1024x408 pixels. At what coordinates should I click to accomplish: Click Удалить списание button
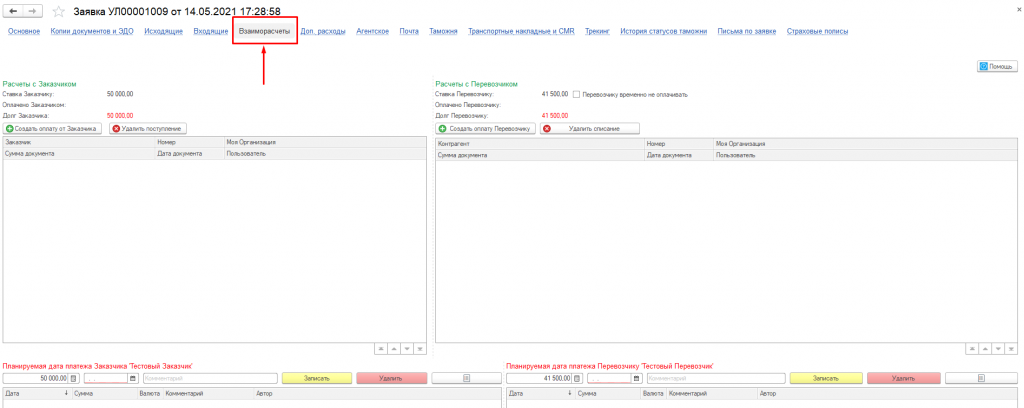coord(590,129)
